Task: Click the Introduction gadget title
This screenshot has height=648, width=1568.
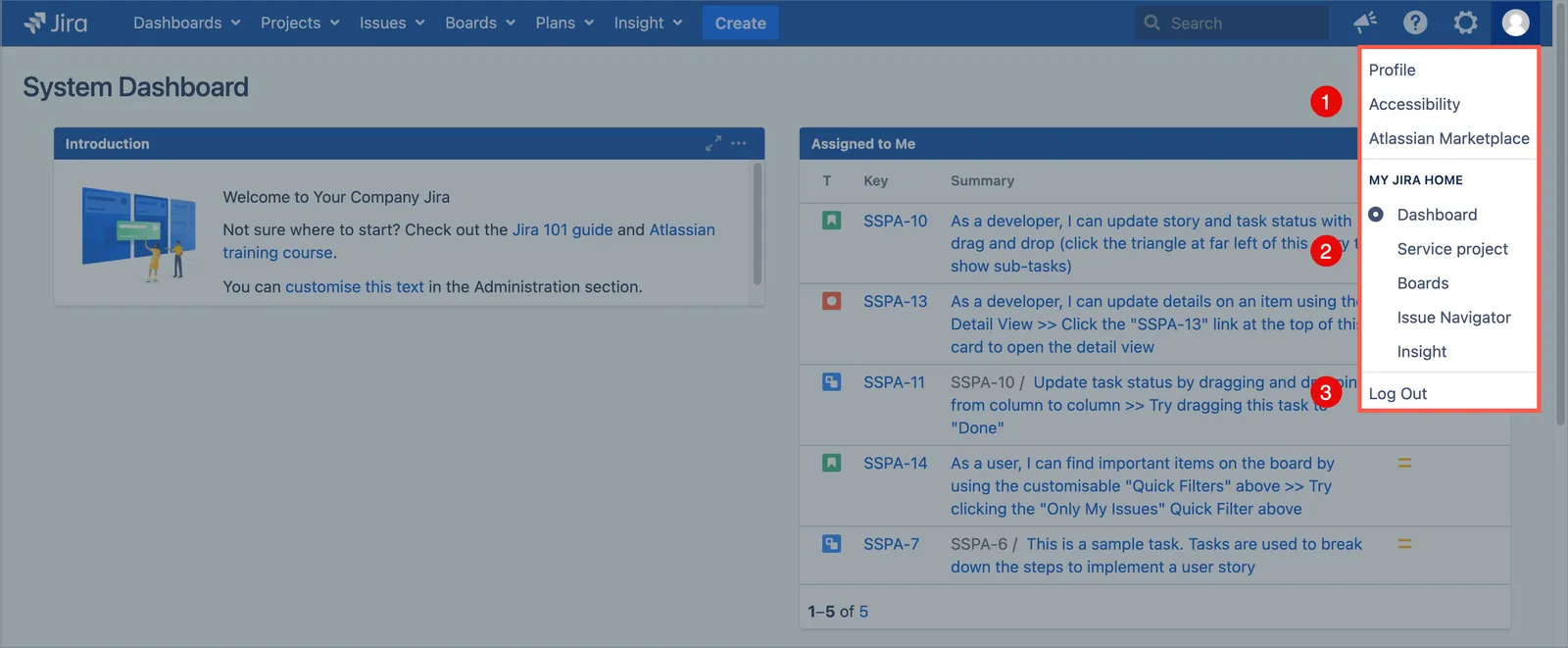Action: point(107,143)
